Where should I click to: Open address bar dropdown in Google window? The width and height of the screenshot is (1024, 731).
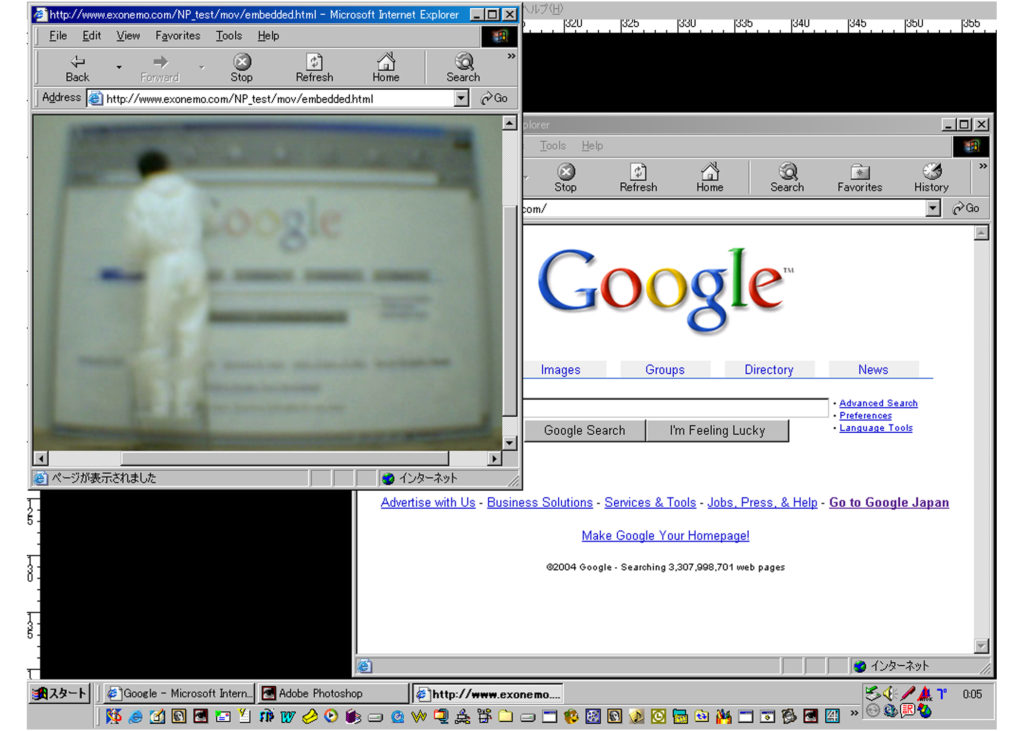point(933,208)
